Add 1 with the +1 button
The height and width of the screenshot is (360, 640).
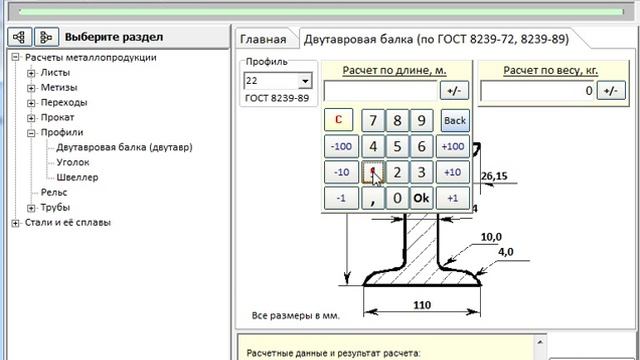point(453,198)
